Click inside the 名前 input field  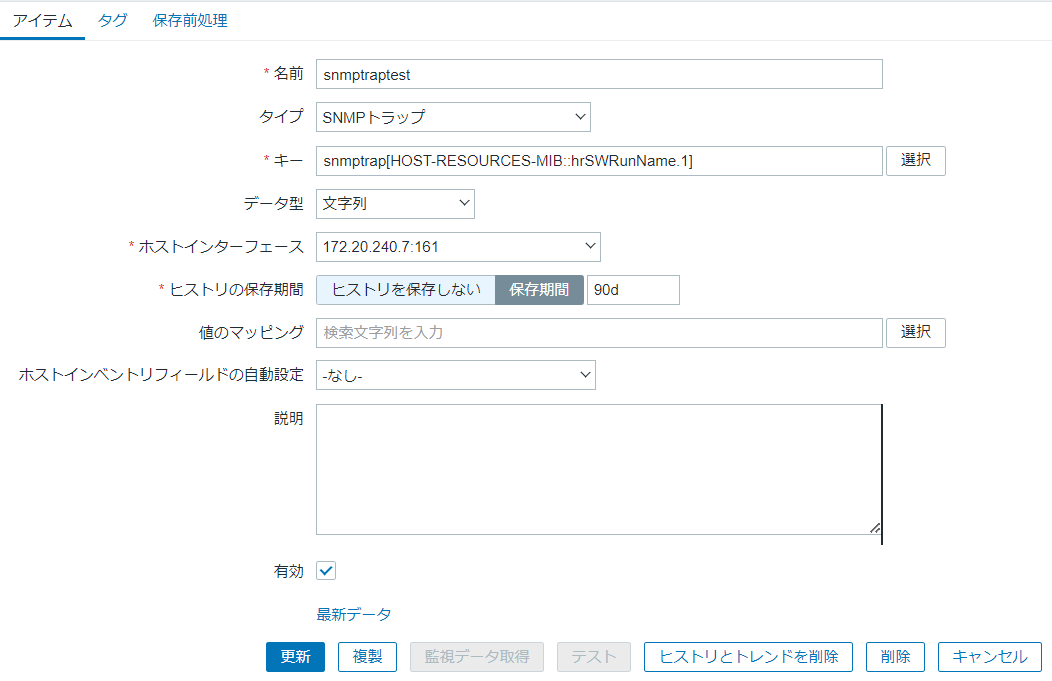[598, 73]
